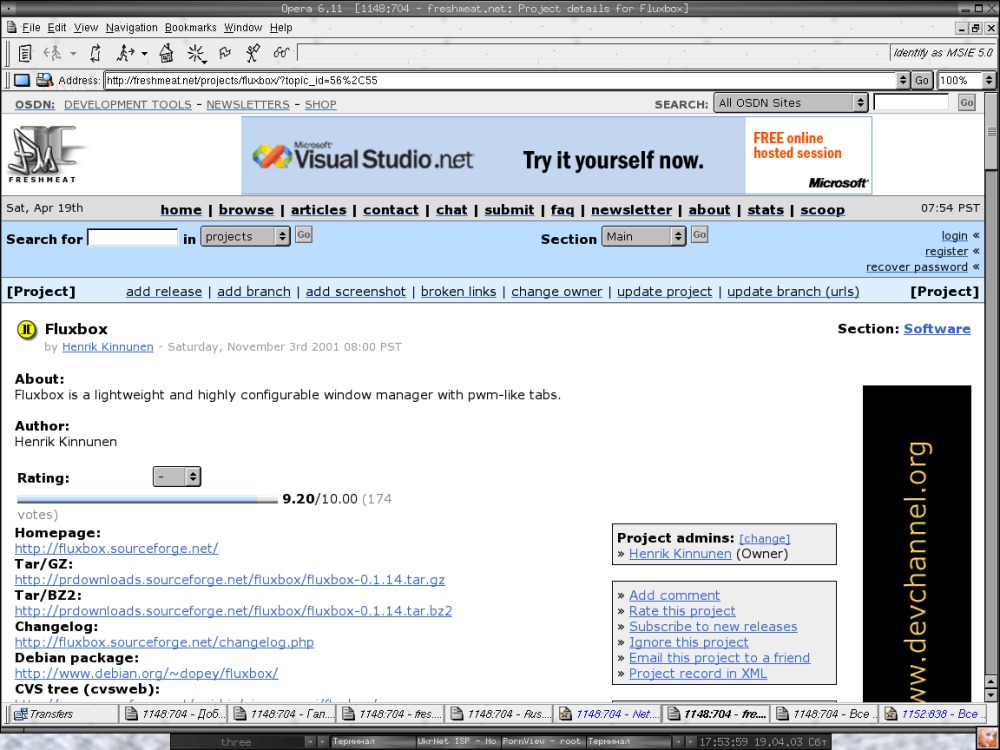Open the Rating score dropdown
Viewport: 1000px width, 750px height.
(x=177, y=477)
